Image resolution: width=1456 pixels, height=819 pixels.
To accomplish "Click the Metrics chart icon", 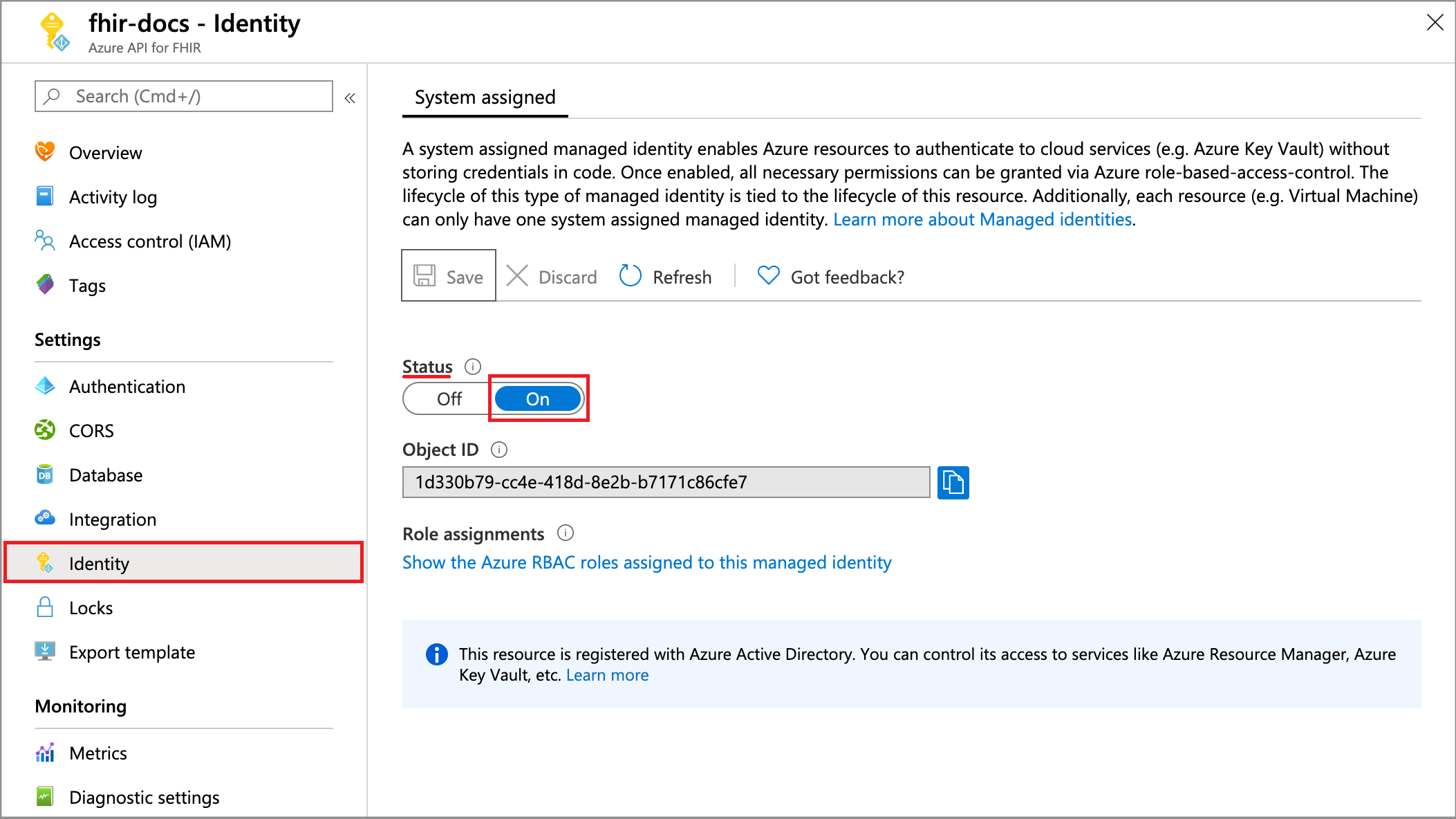I will 45,752.
